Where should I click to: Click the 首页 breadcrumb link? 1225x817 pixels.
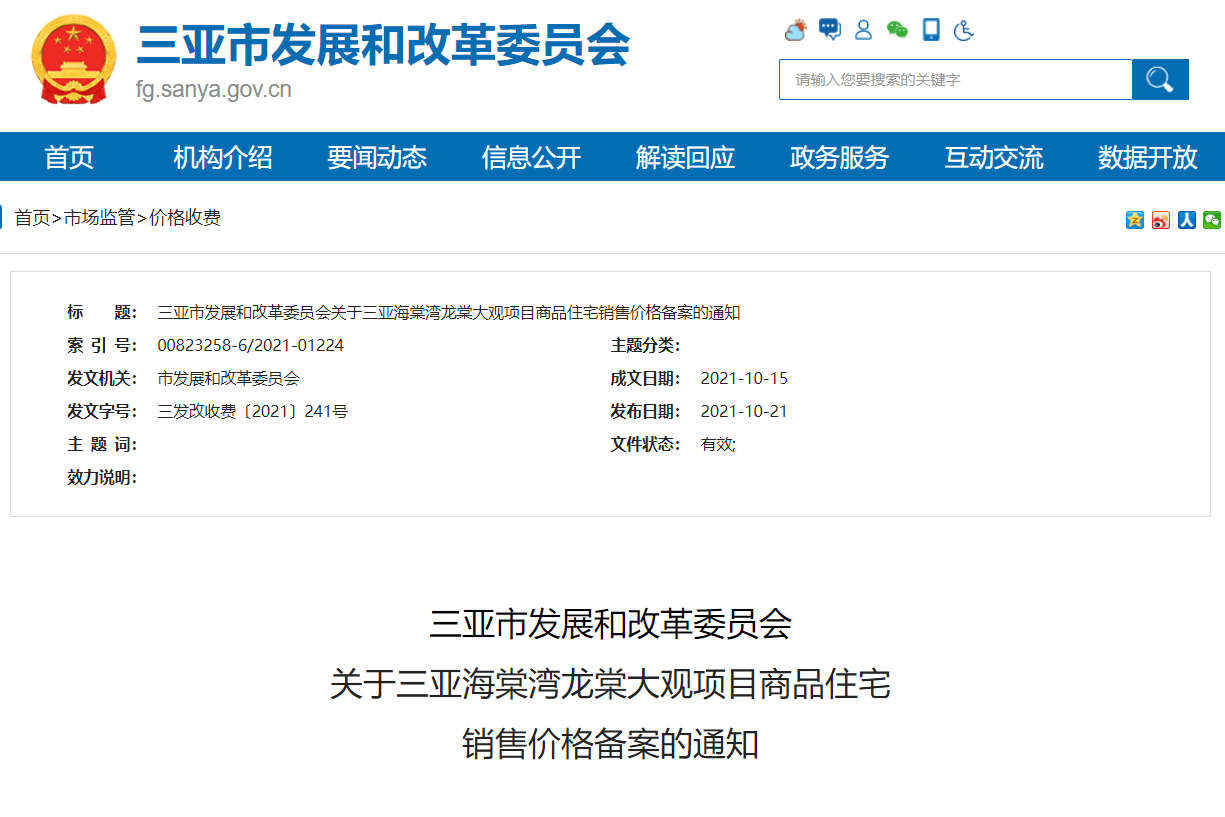[32, 218]
